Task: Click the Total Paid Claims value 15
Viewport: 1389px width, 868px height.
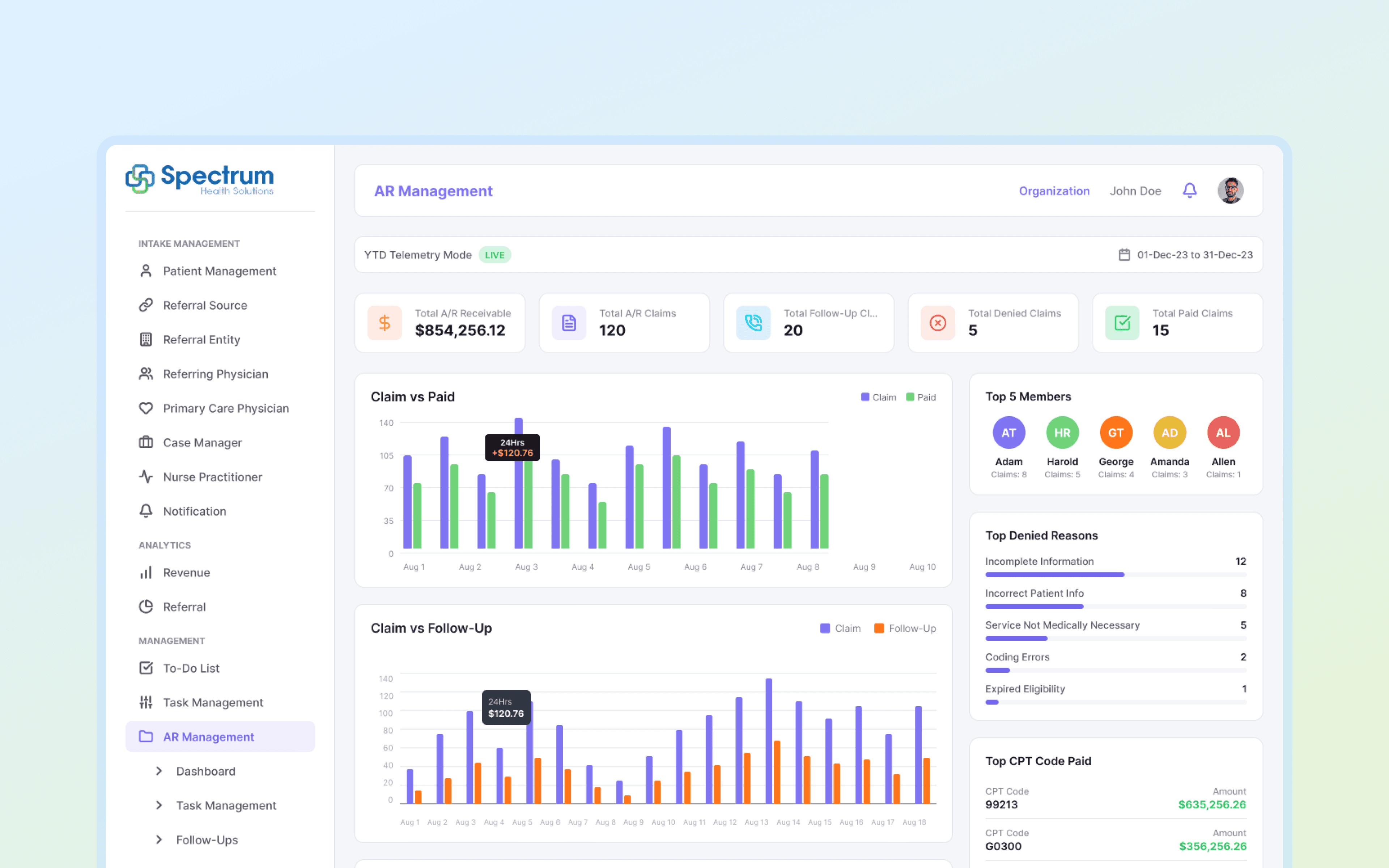Action: [x=1160, y=331]
